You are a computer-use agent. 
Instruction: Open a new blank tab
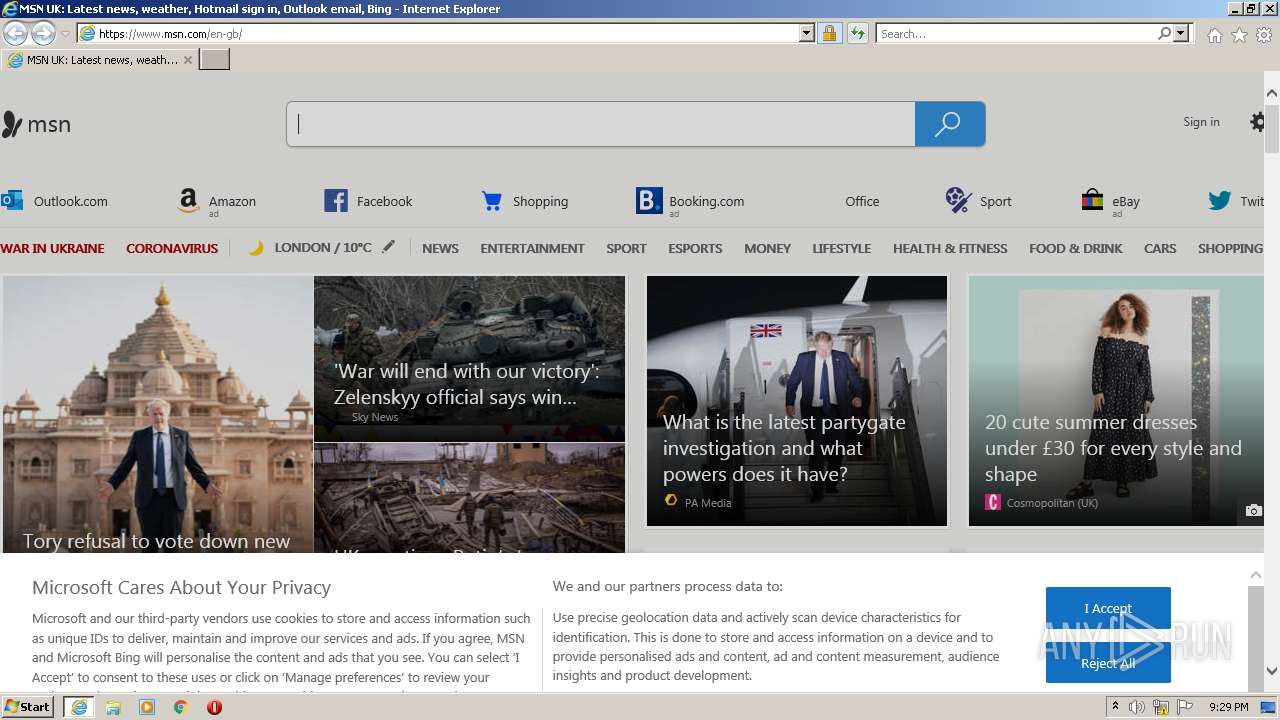tap(215, 60)
